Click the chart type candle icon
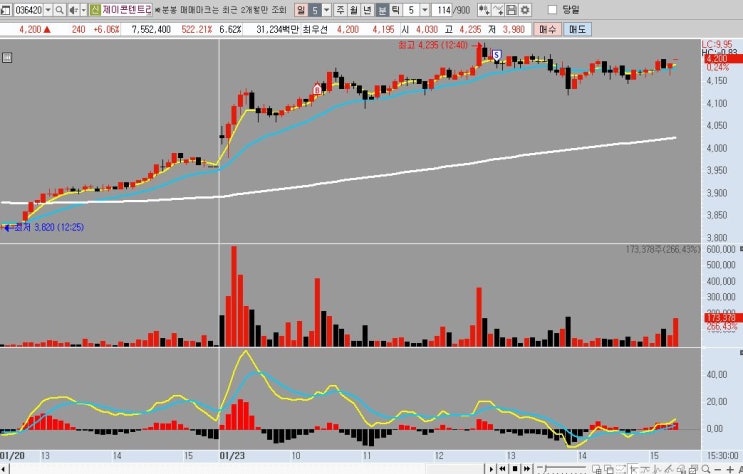Viewport: 743px width, 474px height. (x=483, y=10)
